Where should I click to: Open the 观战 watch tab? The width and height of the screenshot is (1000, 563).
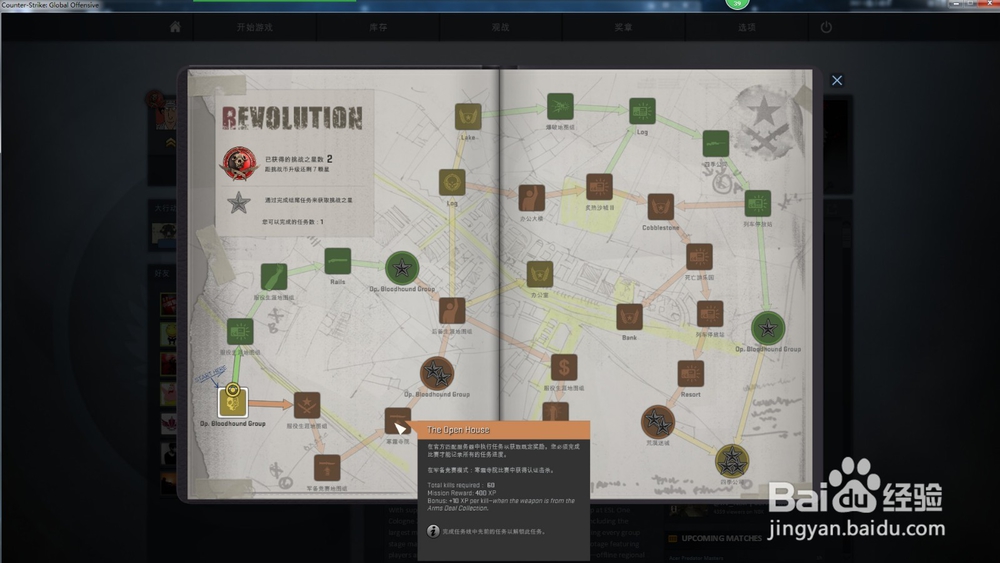500,27
